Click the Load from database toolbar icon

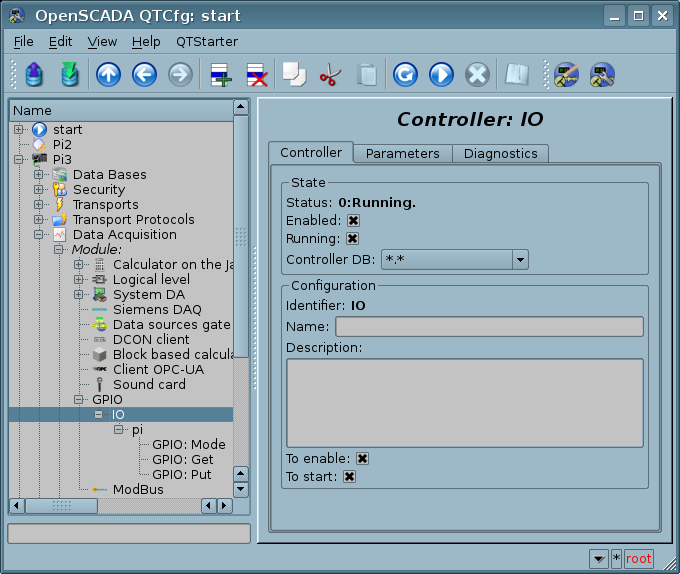click(34, 75)
